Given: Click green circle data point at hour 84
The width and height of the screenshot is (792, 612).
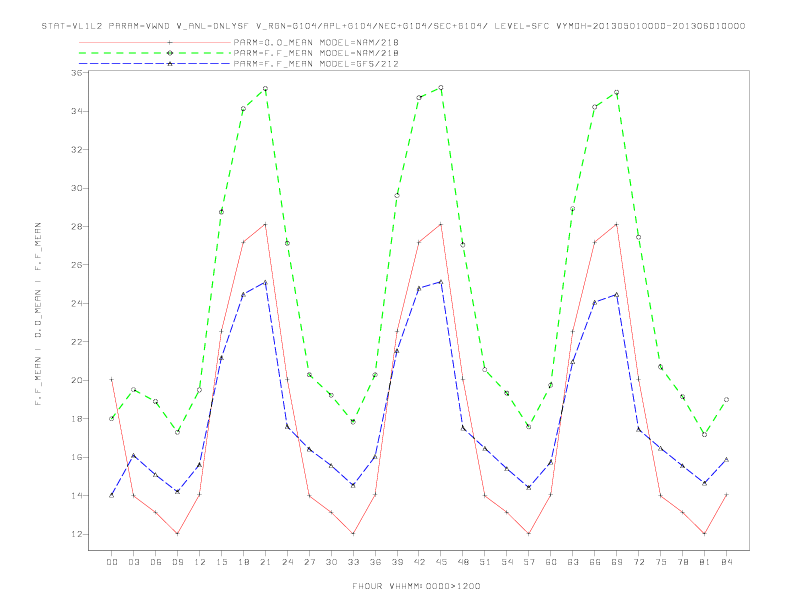Looking at the screenshot, I should pos(726,399).
